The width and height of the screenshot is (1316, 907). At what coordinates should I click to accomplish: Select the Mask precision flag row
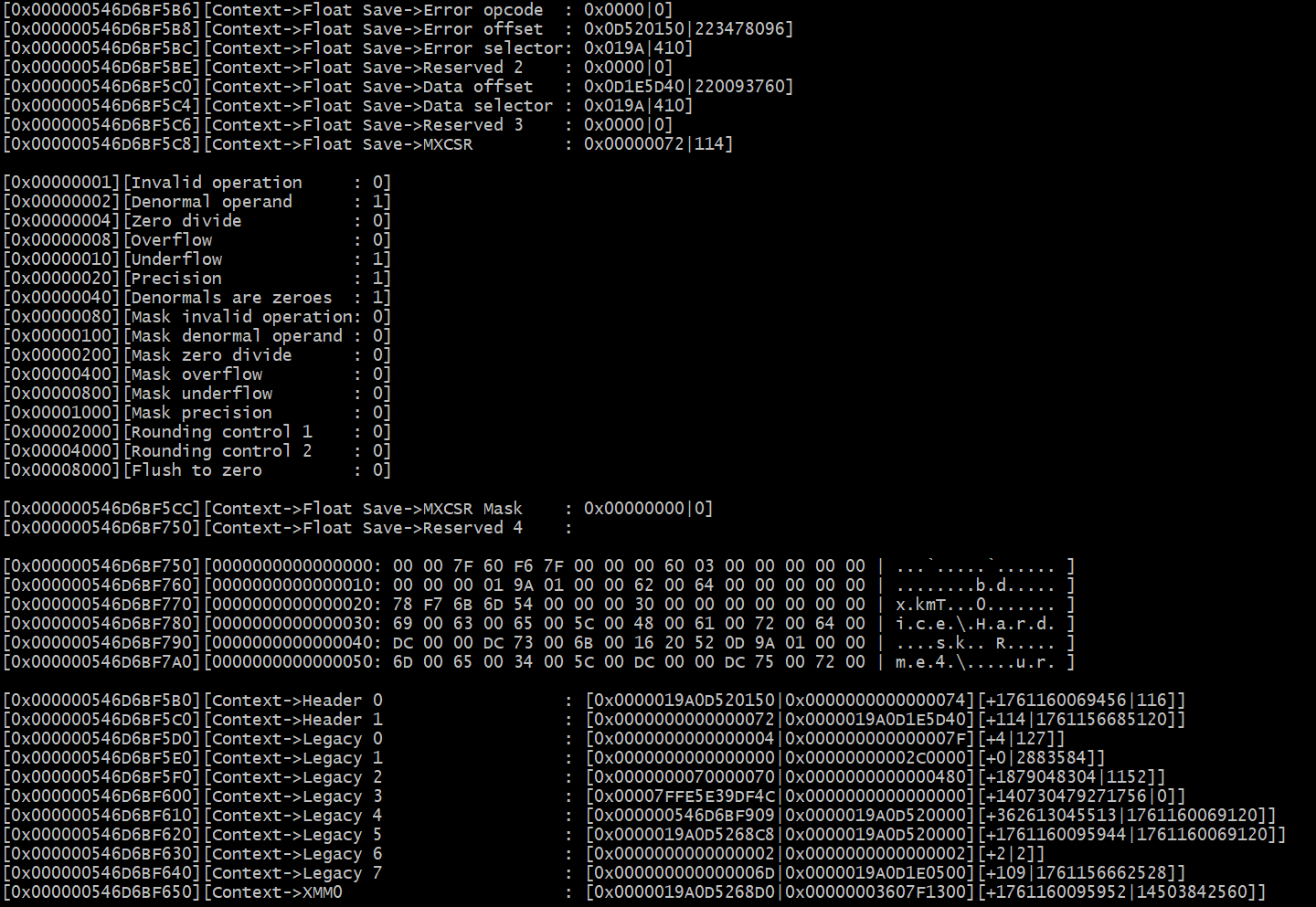[196, 413]
